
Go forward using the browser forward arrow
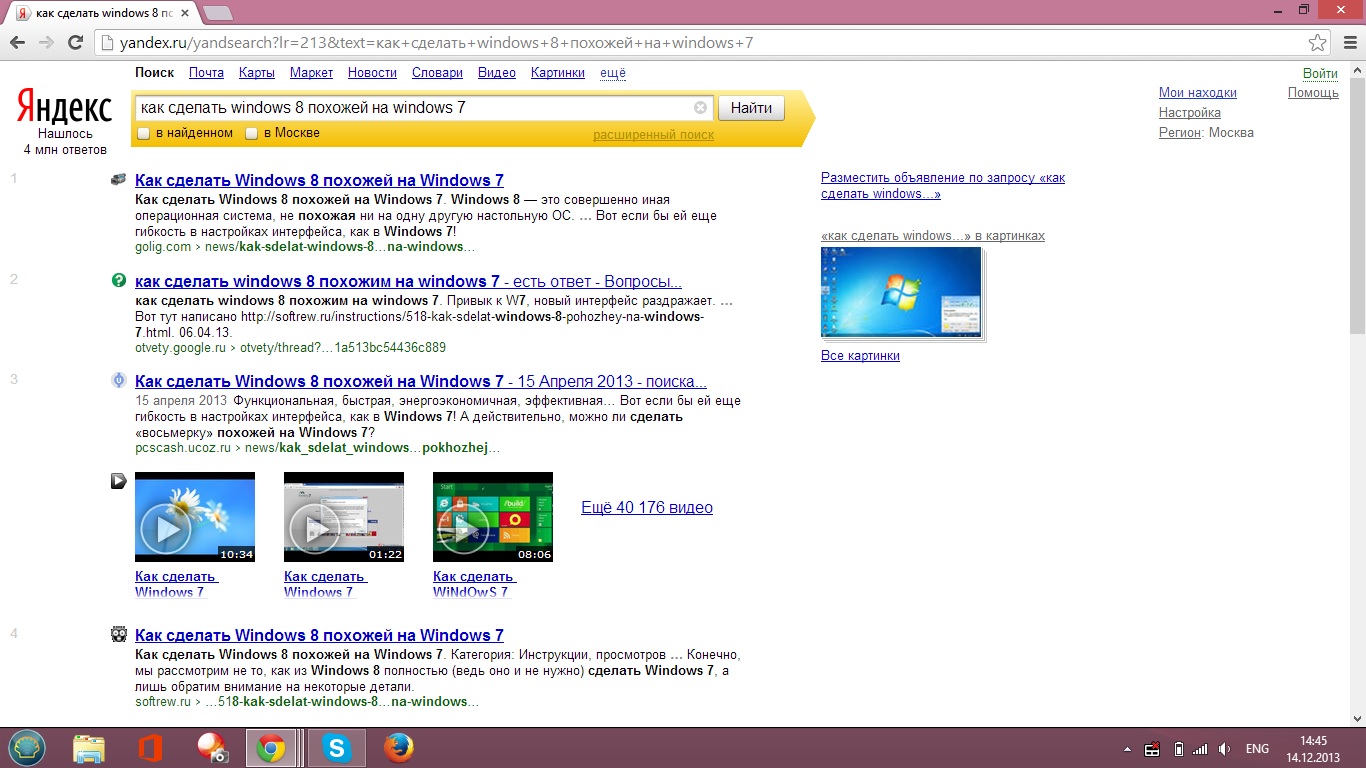pyautogui.click(x=46, y=43)
